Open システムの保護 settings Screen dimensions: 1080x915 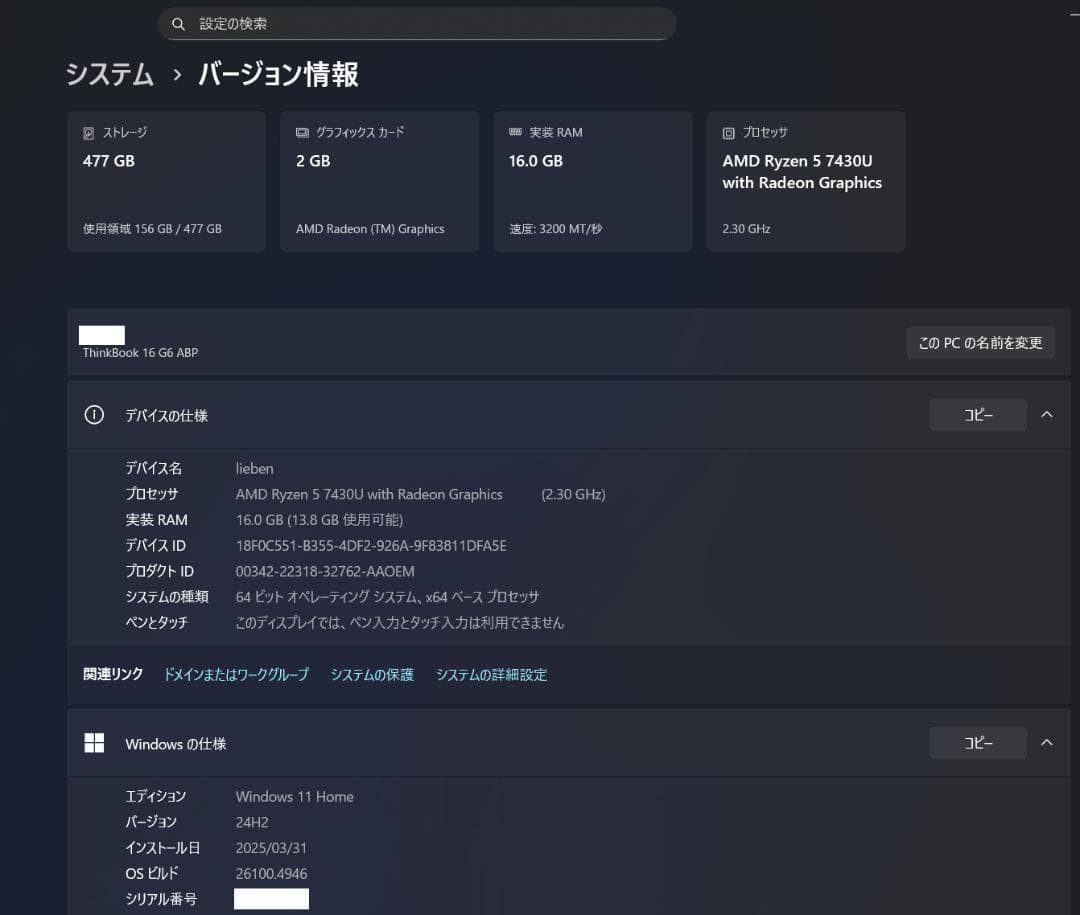[371, 674]
